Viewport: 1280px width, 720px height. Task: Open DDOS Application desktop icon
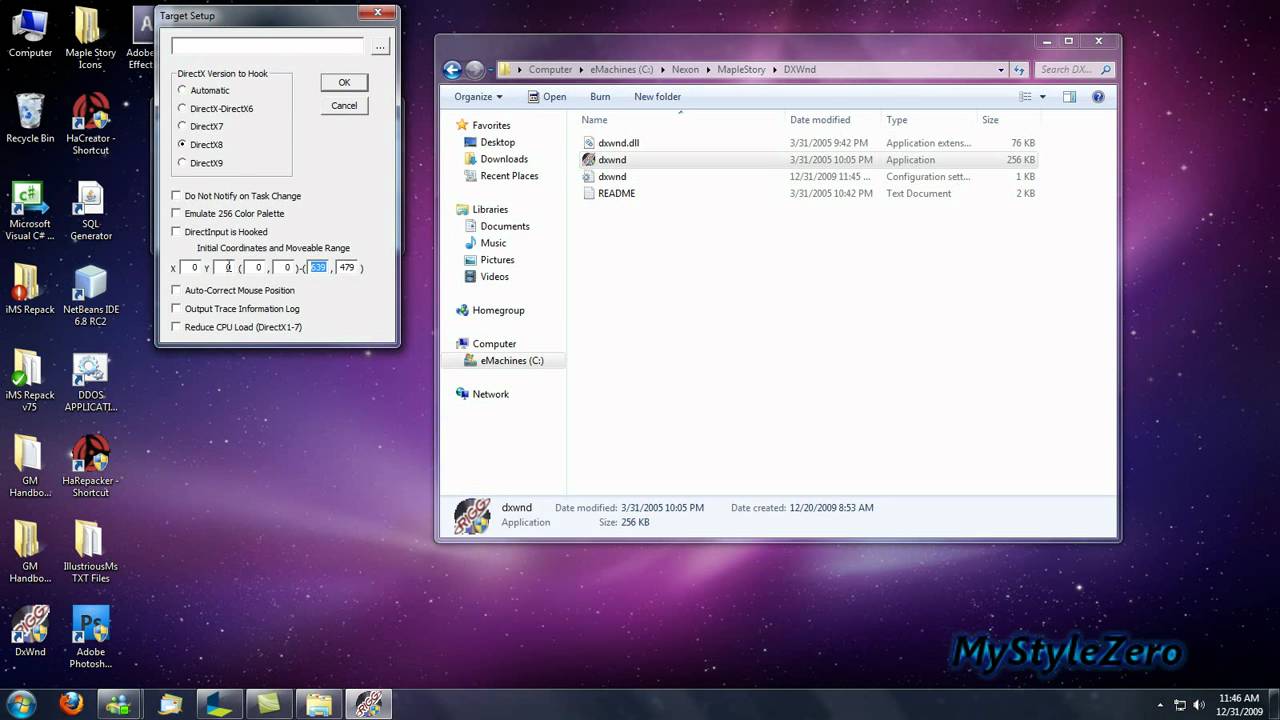tap(90, 380)
